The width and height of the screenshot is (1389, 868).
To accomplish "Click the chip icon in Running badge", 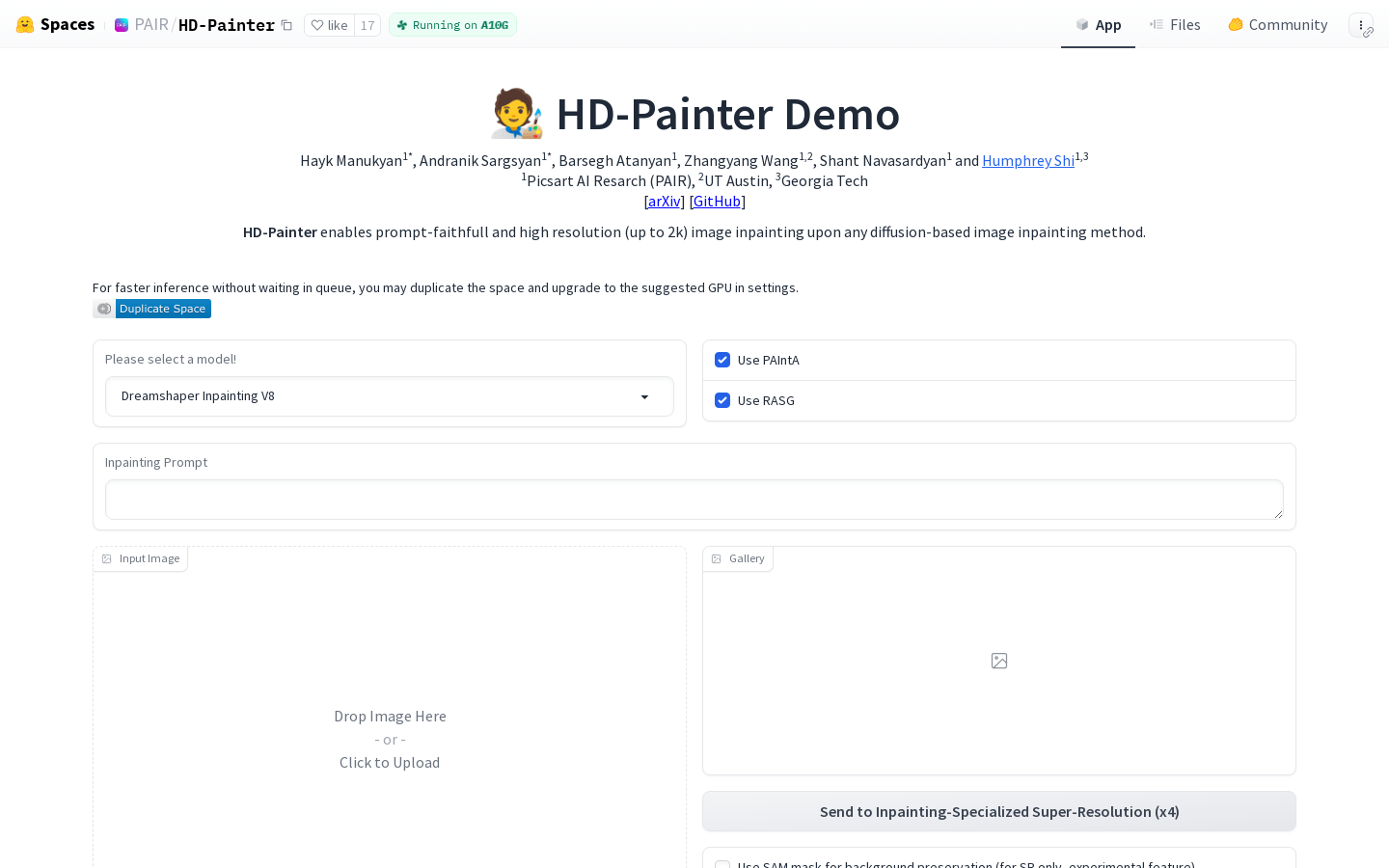I will 402,25.
